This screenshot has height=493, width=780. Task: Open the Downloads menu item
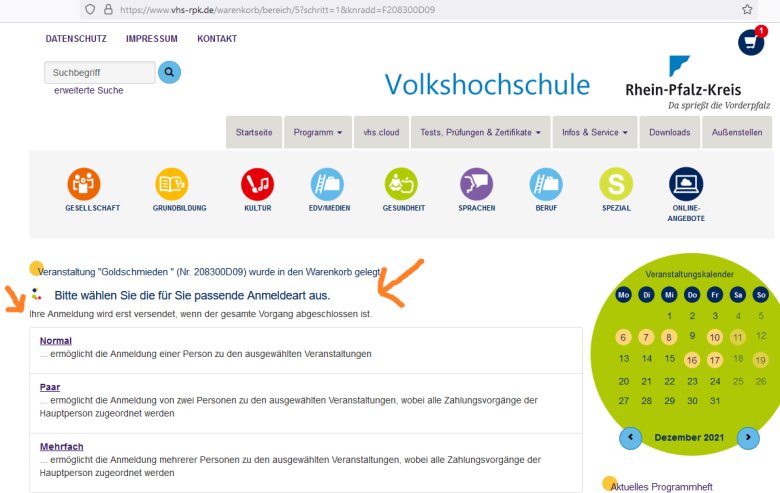(x=670, y=132)
